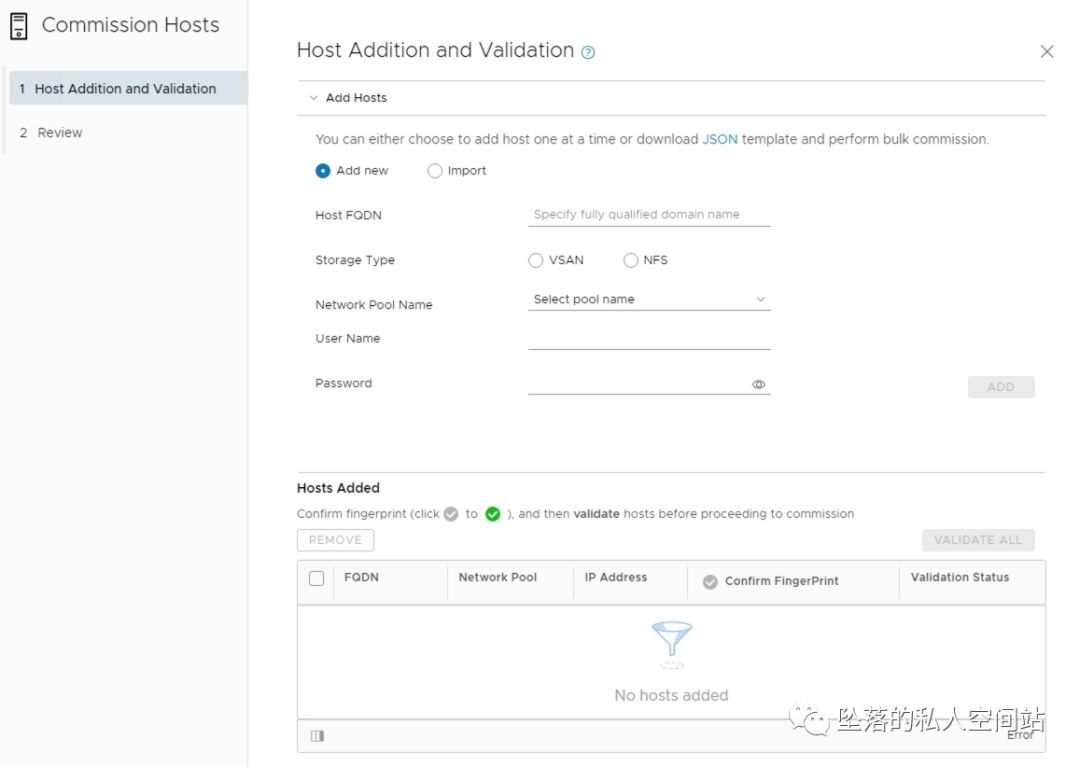Tick the select-all hosts checkbox
This screenshot has height=767, width=1080.
click(317, 578)
